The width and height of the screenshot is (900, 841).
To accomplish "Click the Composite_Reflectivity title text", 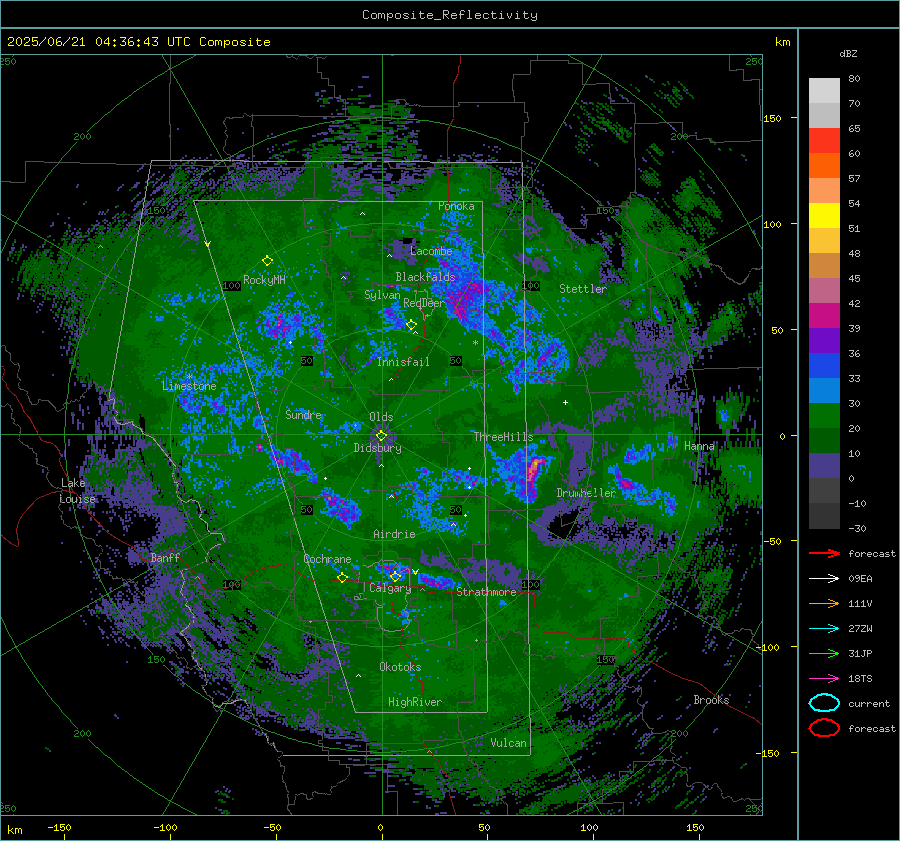I will (x=450, y=15).
